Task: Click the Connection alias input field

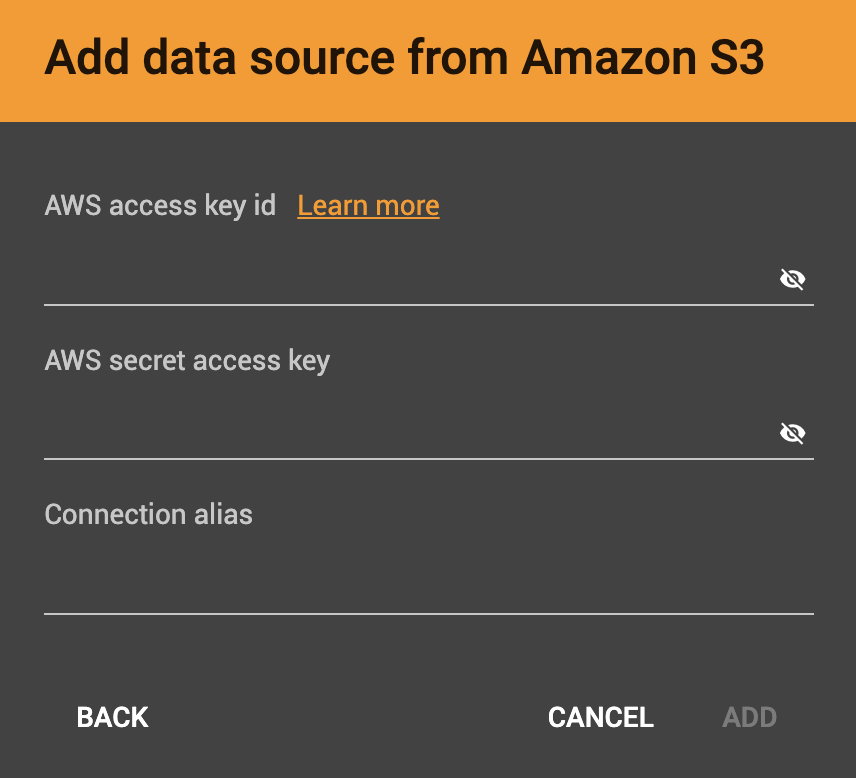Action: click(x=400, y=590)
